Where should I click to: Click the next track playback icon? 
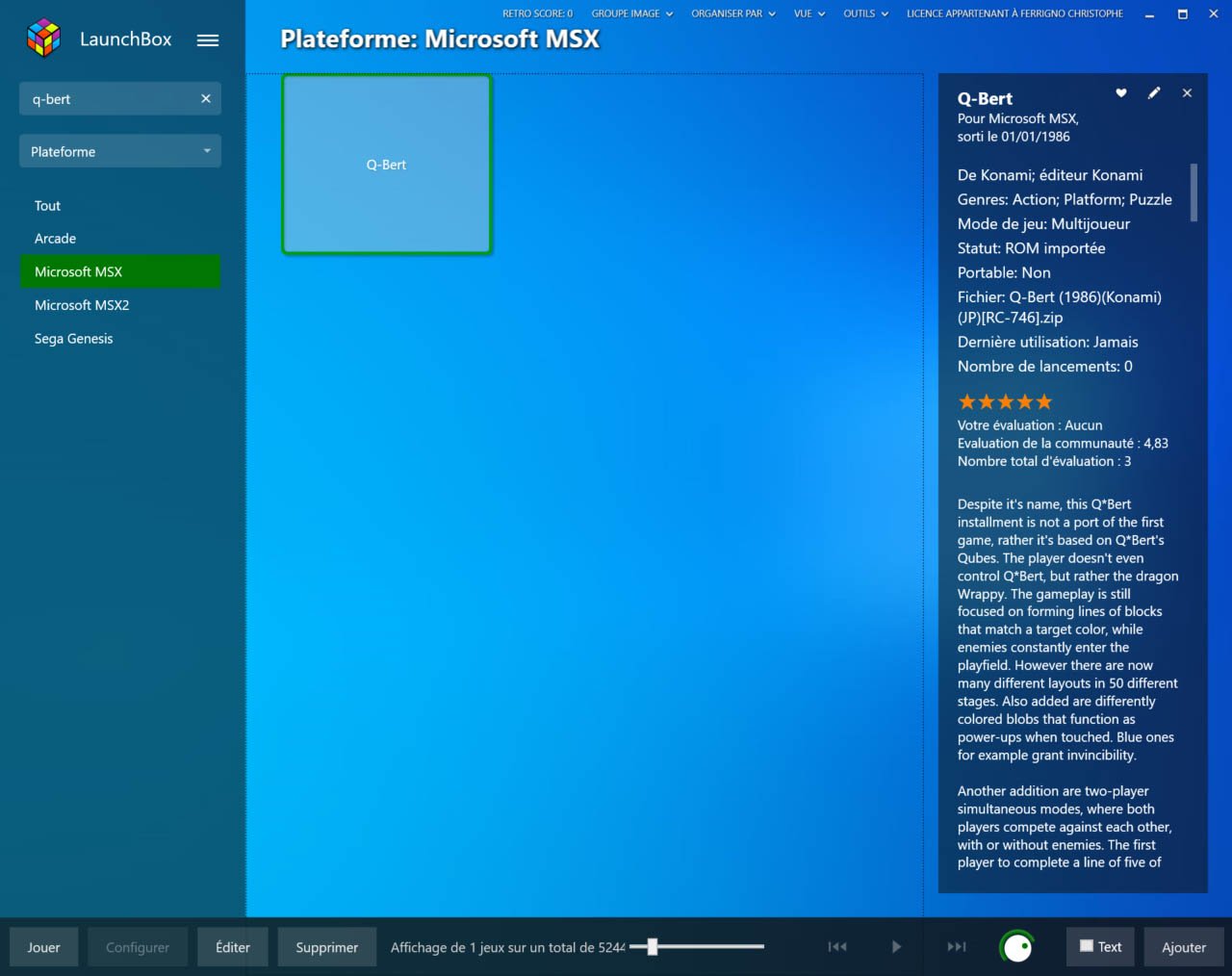[957, 947]
